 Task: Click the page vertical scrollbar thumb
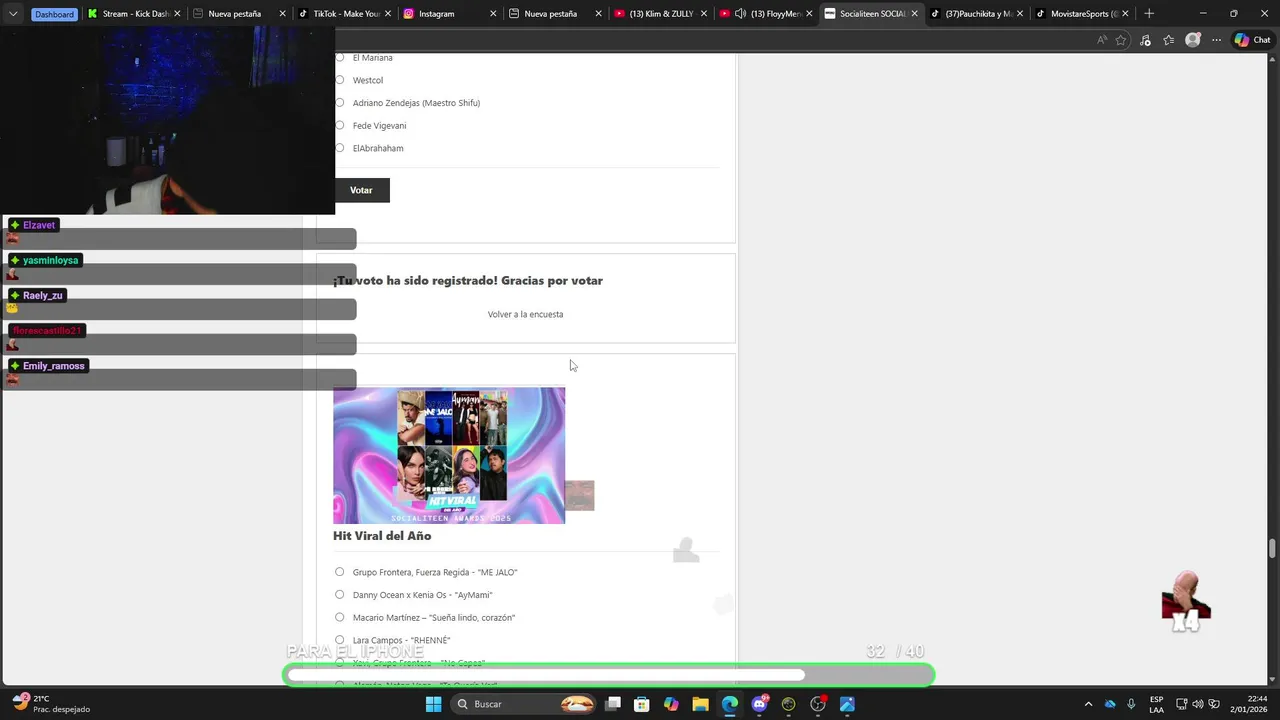click(1273, 549)
